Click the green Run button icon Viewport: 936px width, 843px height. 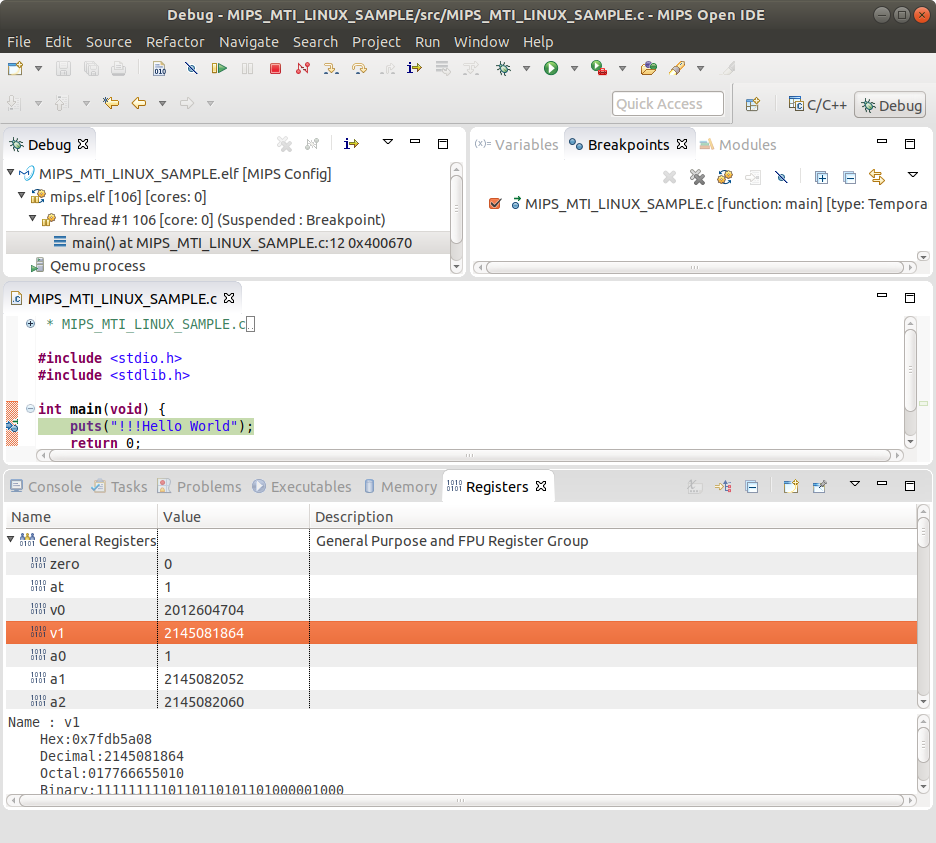click(550, 69)
